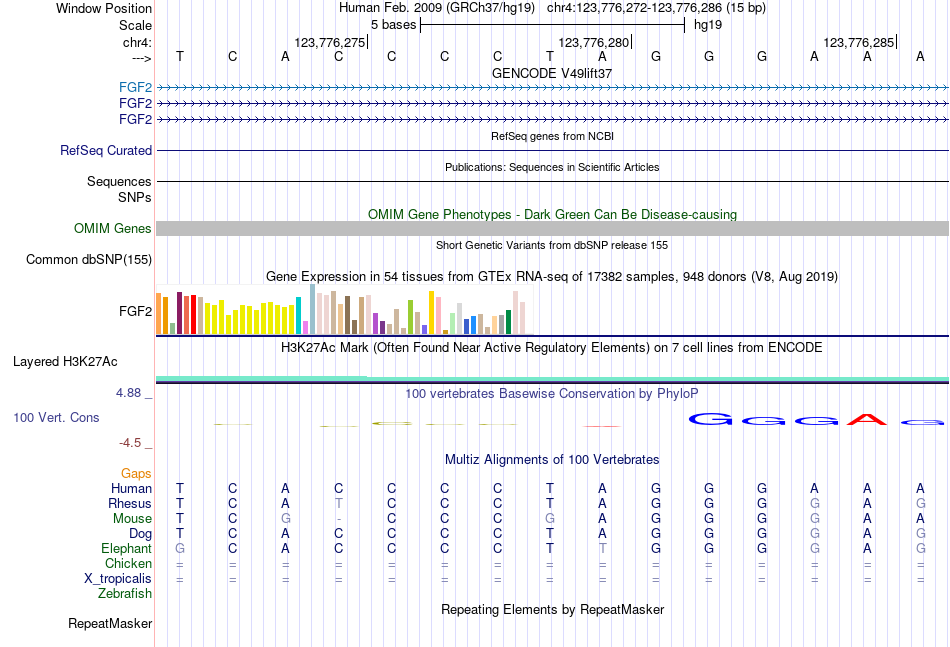The image size is (950, 647).
Task: Click the Layered H3K27Ac track label
Action: coord(65,362)
